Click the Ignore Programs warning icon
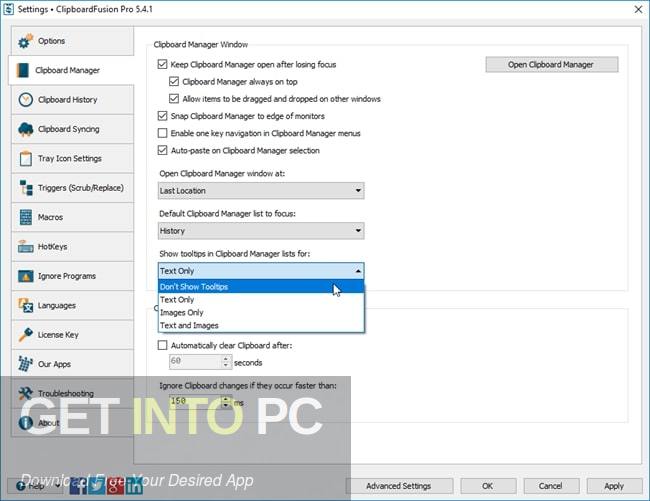This screenshot has width=650, height=501. tap(25, 276)
